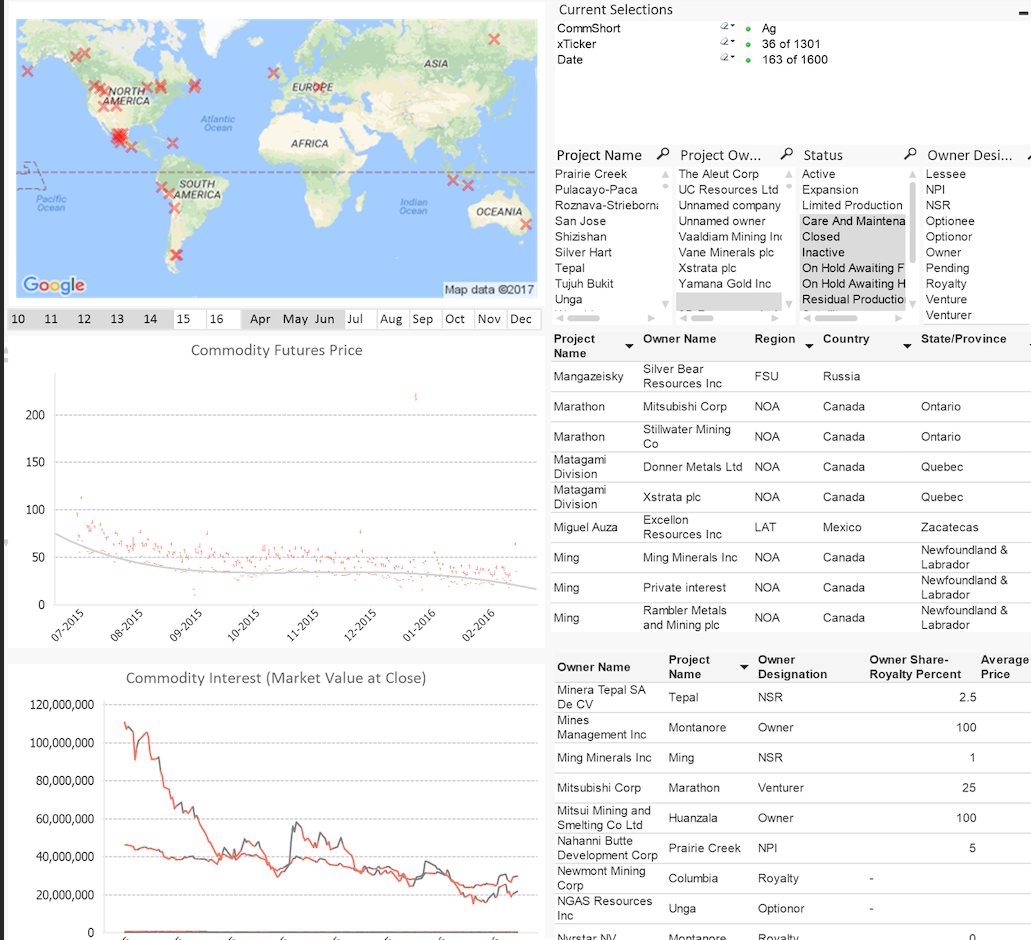1031x940 pixels.
Task: Click 'Newmont Mining Corp' owner cell
Action: pos(600,878)
